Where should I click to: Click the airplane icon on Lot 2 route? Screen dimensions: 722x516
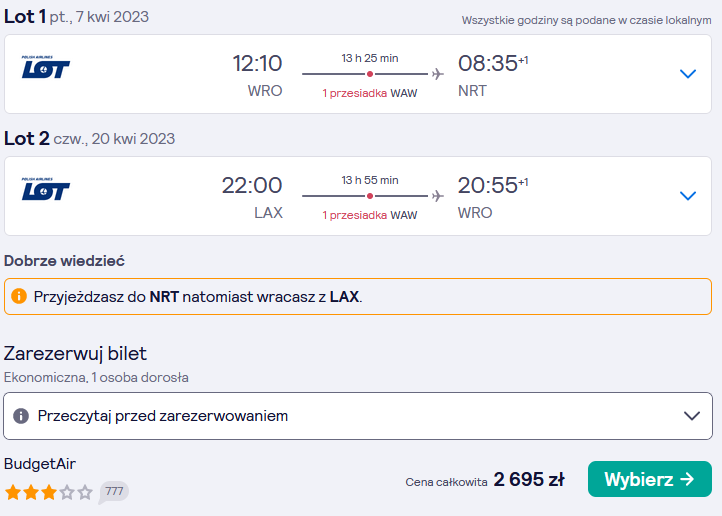click(x=438, y=196)
